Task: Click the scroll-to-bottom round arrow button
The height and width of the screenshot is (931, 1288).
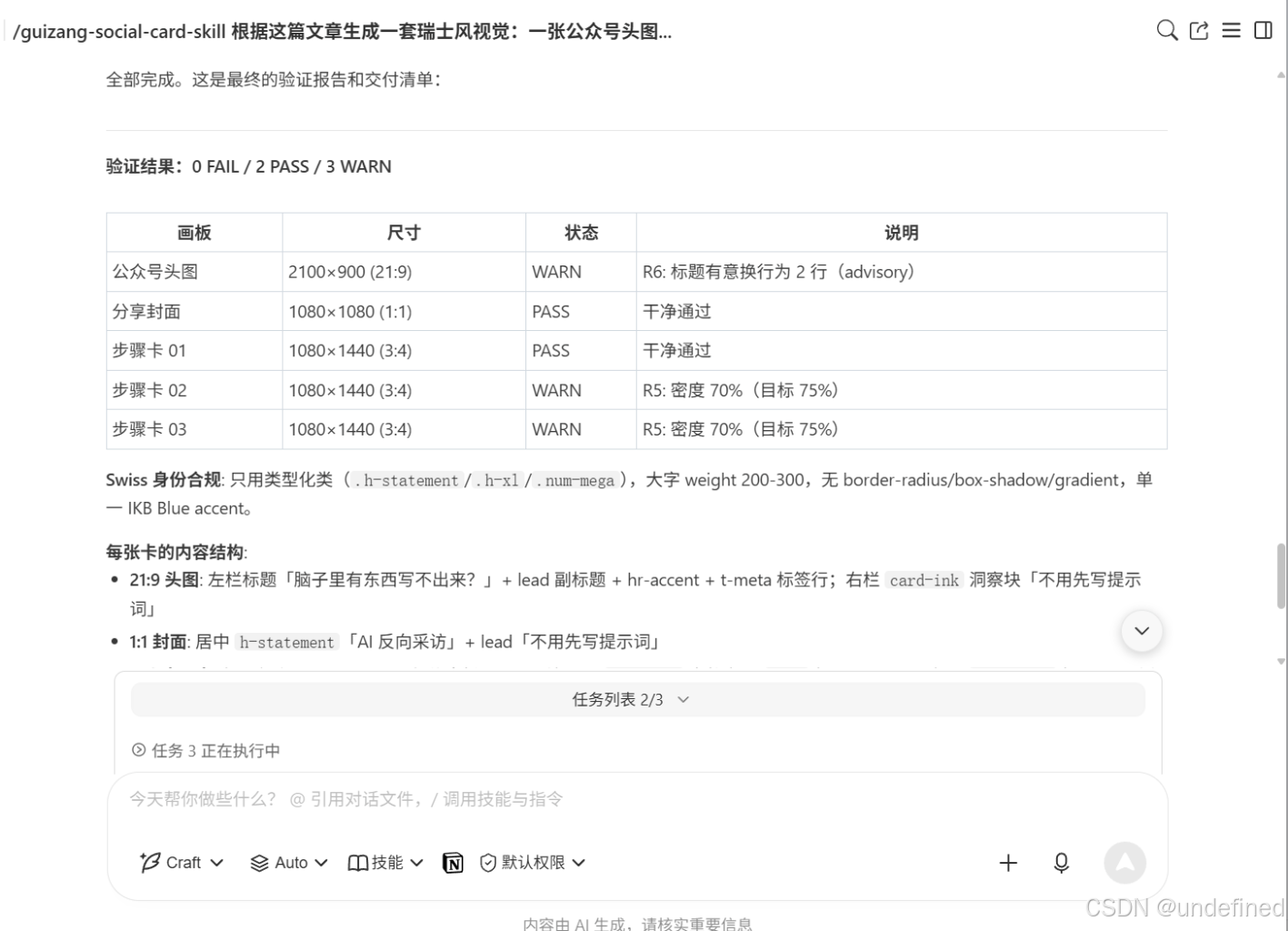Action: (1142, 631)
